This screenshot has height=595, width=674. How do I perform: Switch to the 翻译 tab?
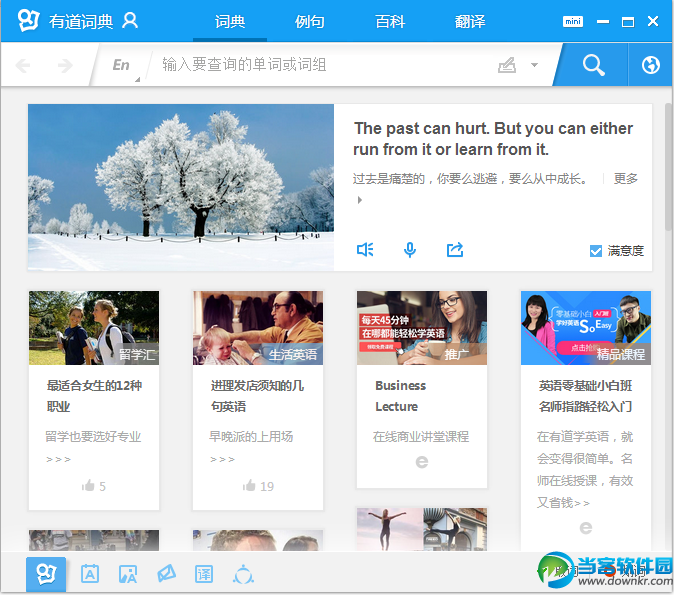click(470, 21)
